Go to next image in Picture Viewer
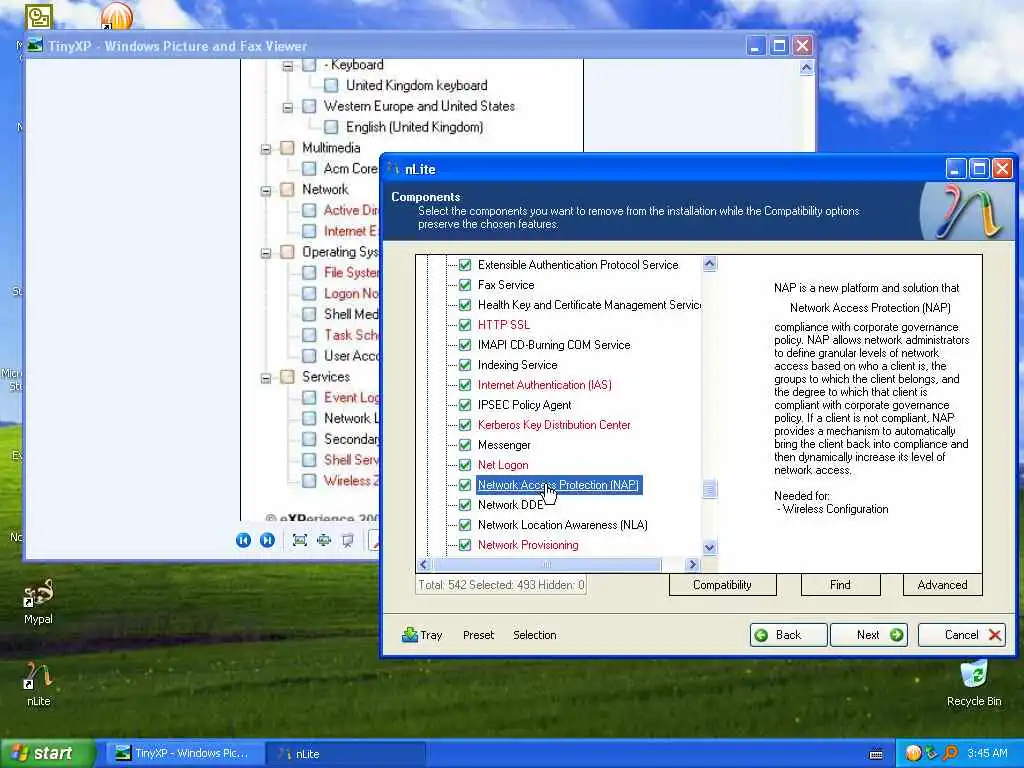 (x=267, y=540)
